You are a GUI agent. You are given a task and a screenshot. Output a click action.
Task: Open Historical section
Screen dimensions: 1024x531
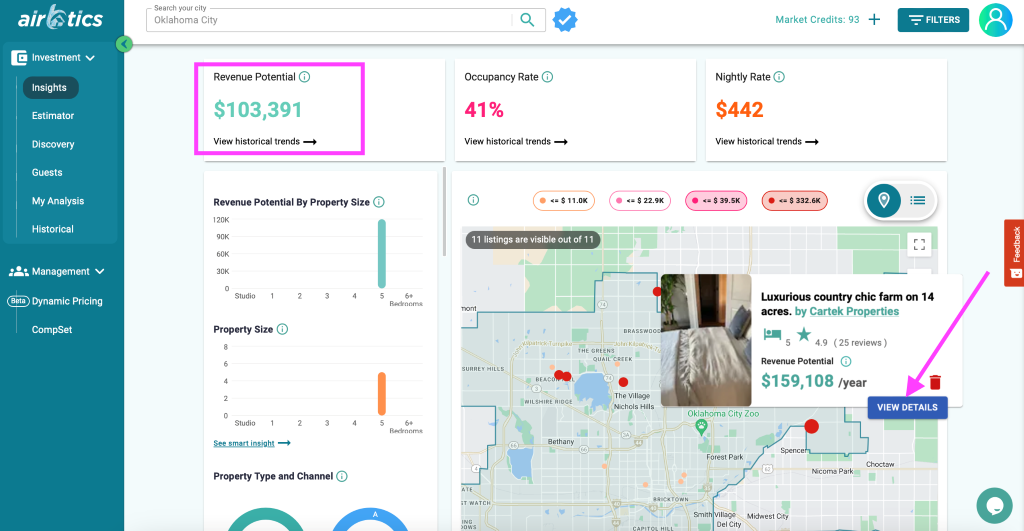click(x=53, y=229)
